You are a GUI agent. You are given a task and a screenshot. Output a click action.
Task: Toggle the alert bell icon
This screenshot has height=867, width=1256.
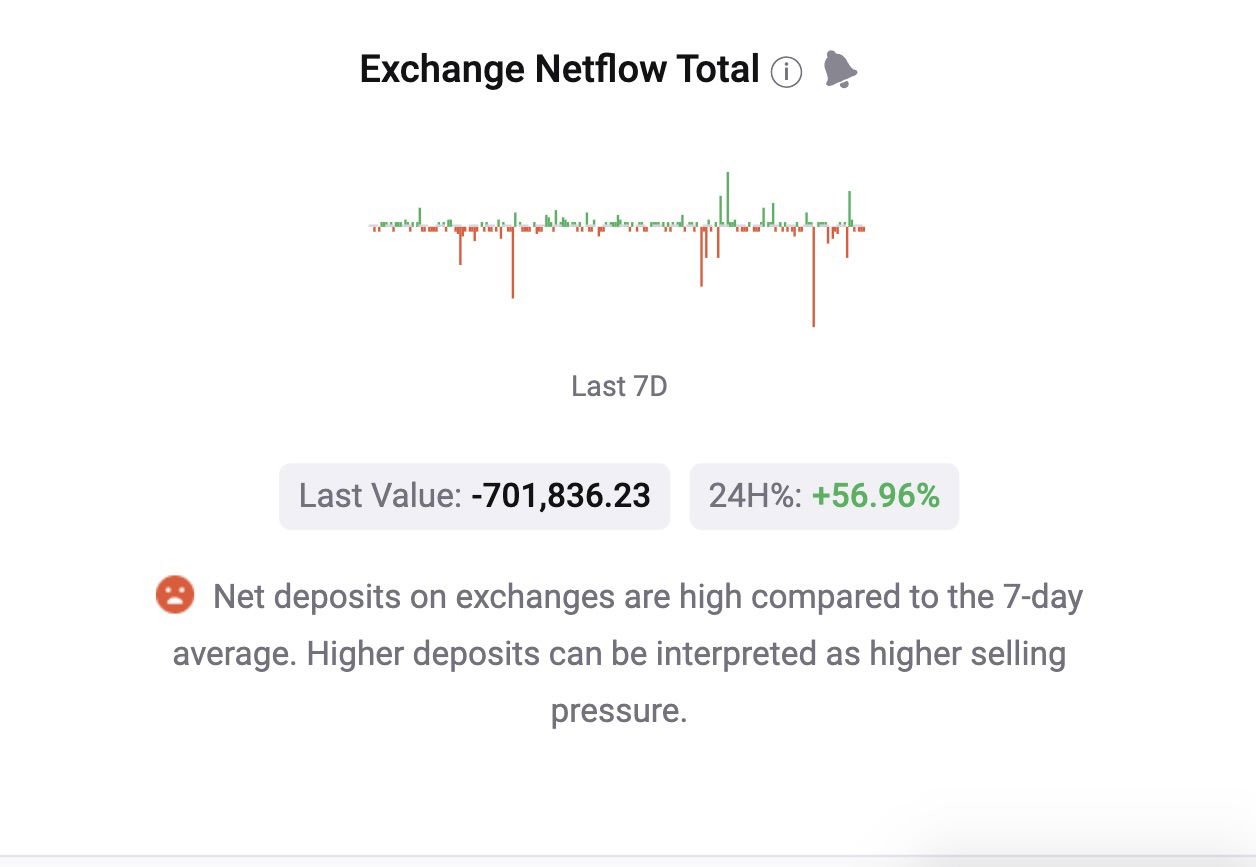[840, 69]
